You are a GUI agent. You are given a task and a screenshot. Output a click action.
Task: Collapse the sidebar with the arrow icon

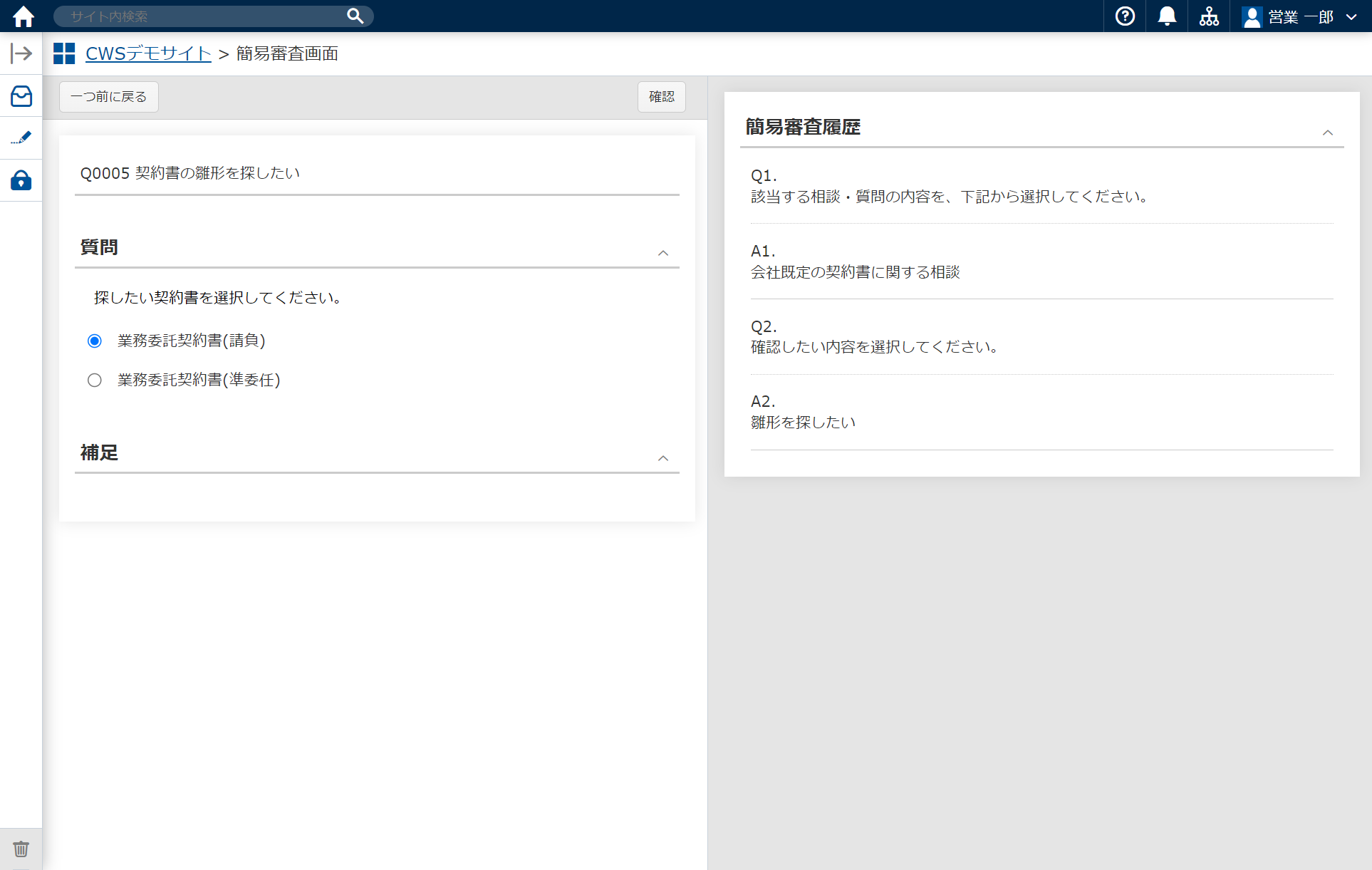click(21, 53)
